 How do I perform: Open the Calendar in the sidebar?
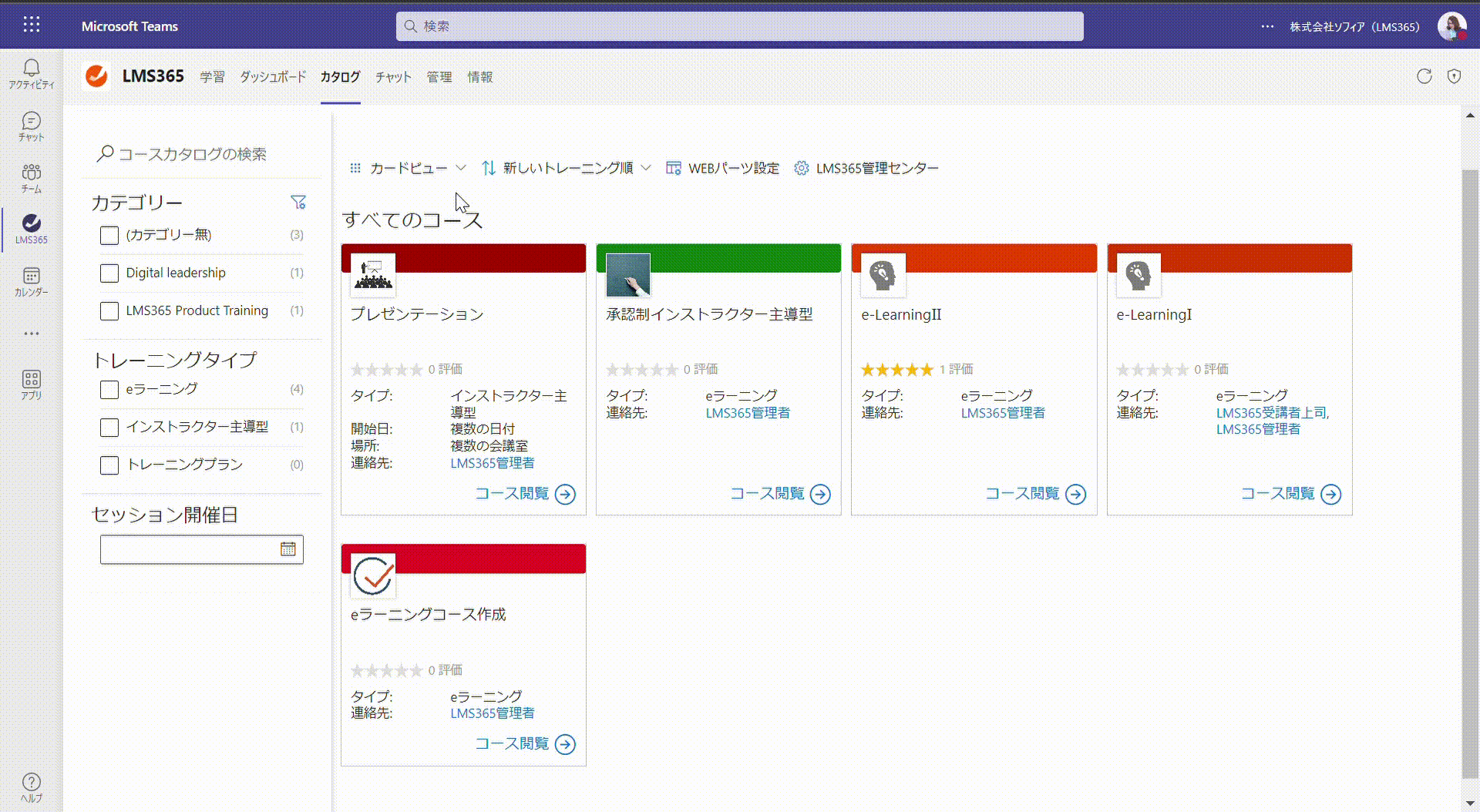click(32, 282)
